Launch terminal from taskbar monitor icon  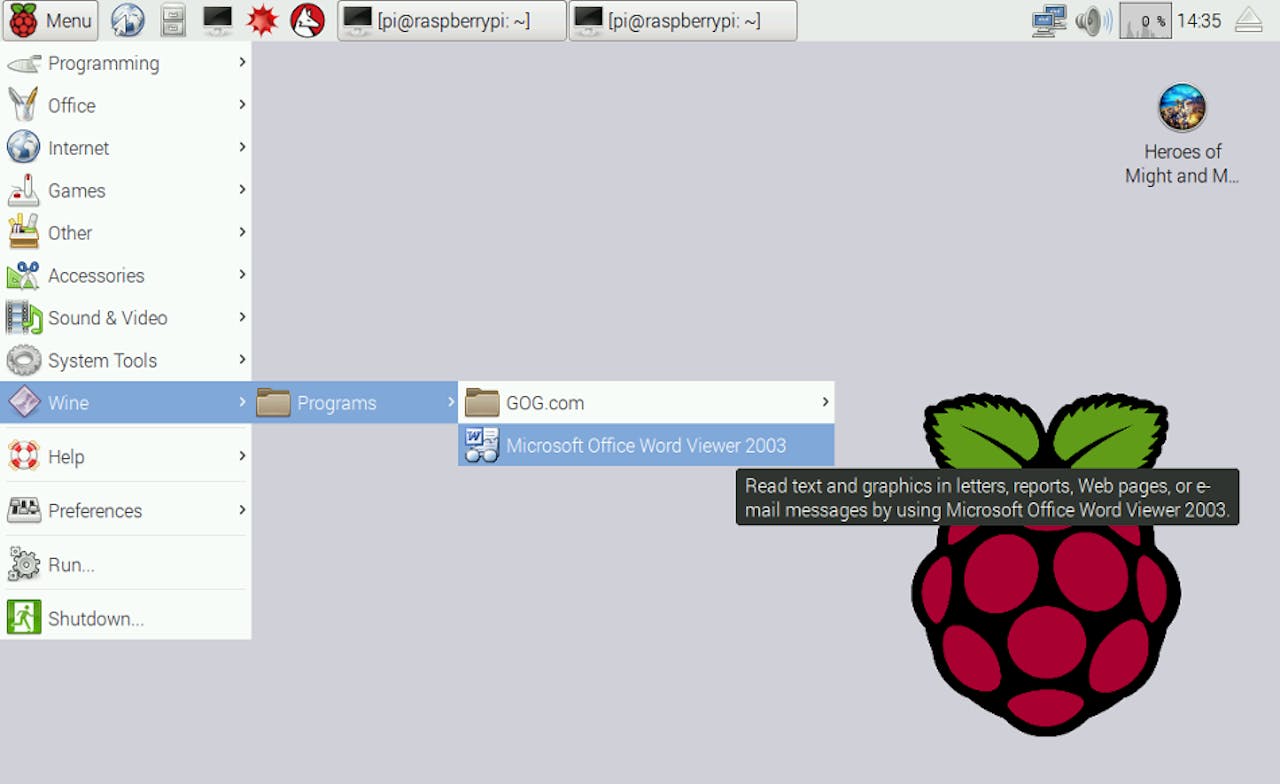[217, 20]
